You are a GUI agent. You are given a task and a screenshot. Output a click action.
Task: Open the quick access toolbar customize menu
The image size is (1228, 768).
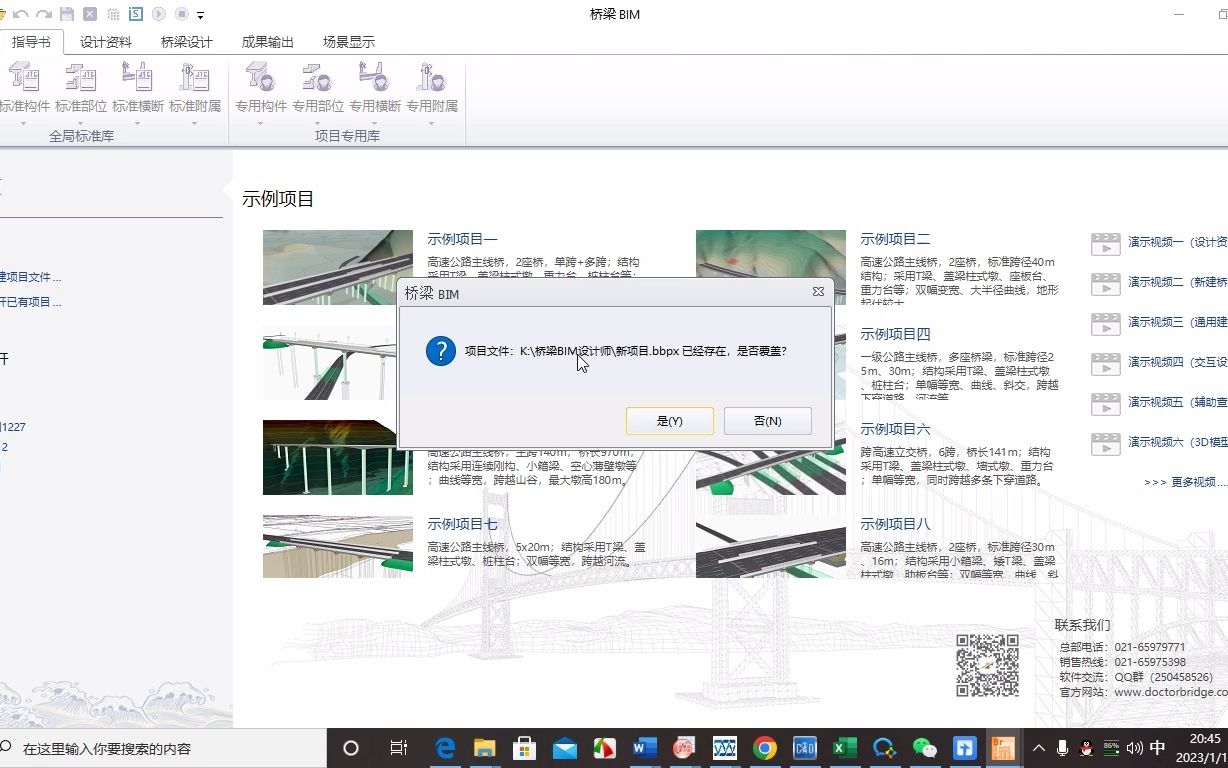click(200, 14)
